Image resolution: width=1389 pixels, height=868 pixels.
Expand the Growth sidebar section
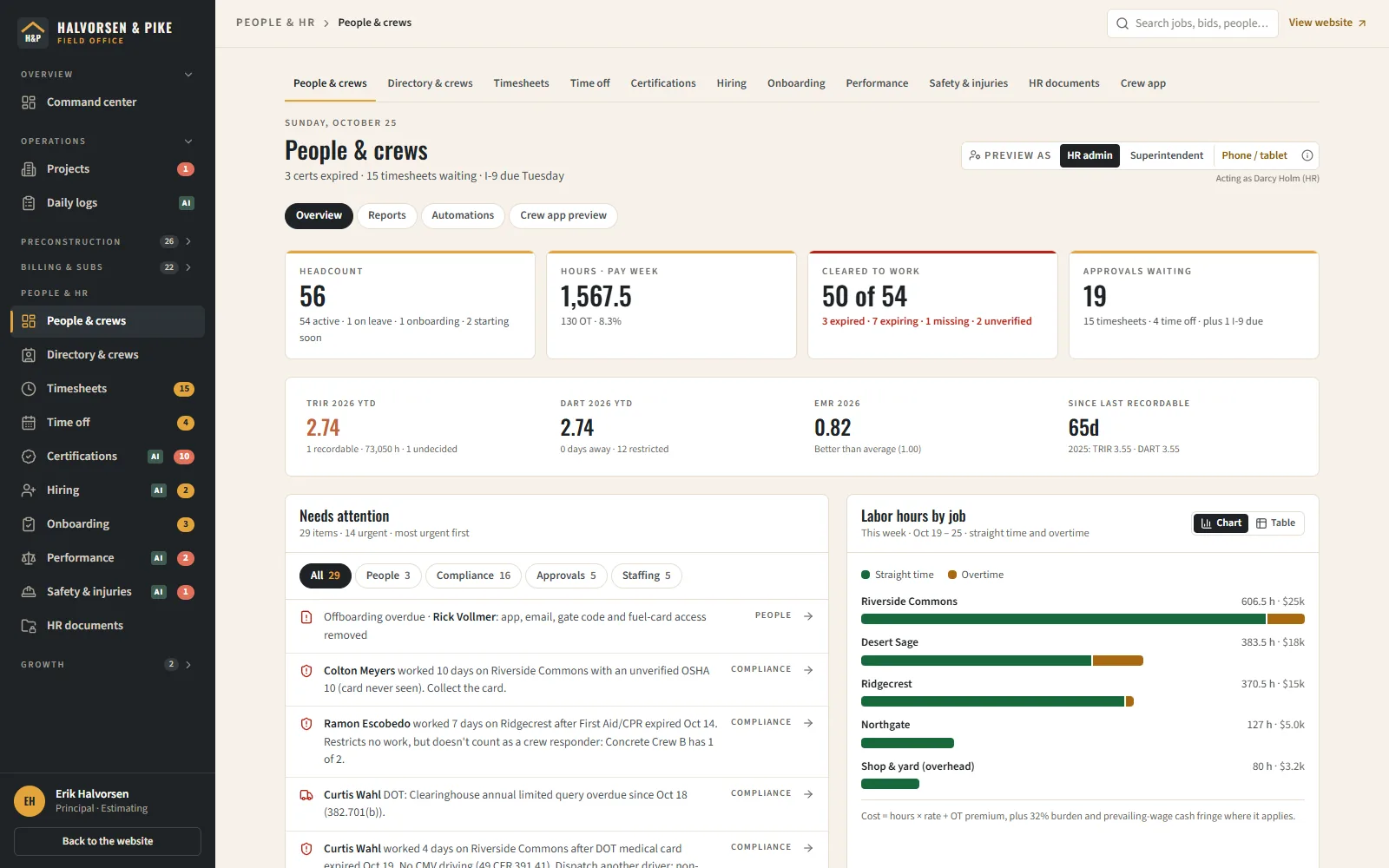click(188, 665)
